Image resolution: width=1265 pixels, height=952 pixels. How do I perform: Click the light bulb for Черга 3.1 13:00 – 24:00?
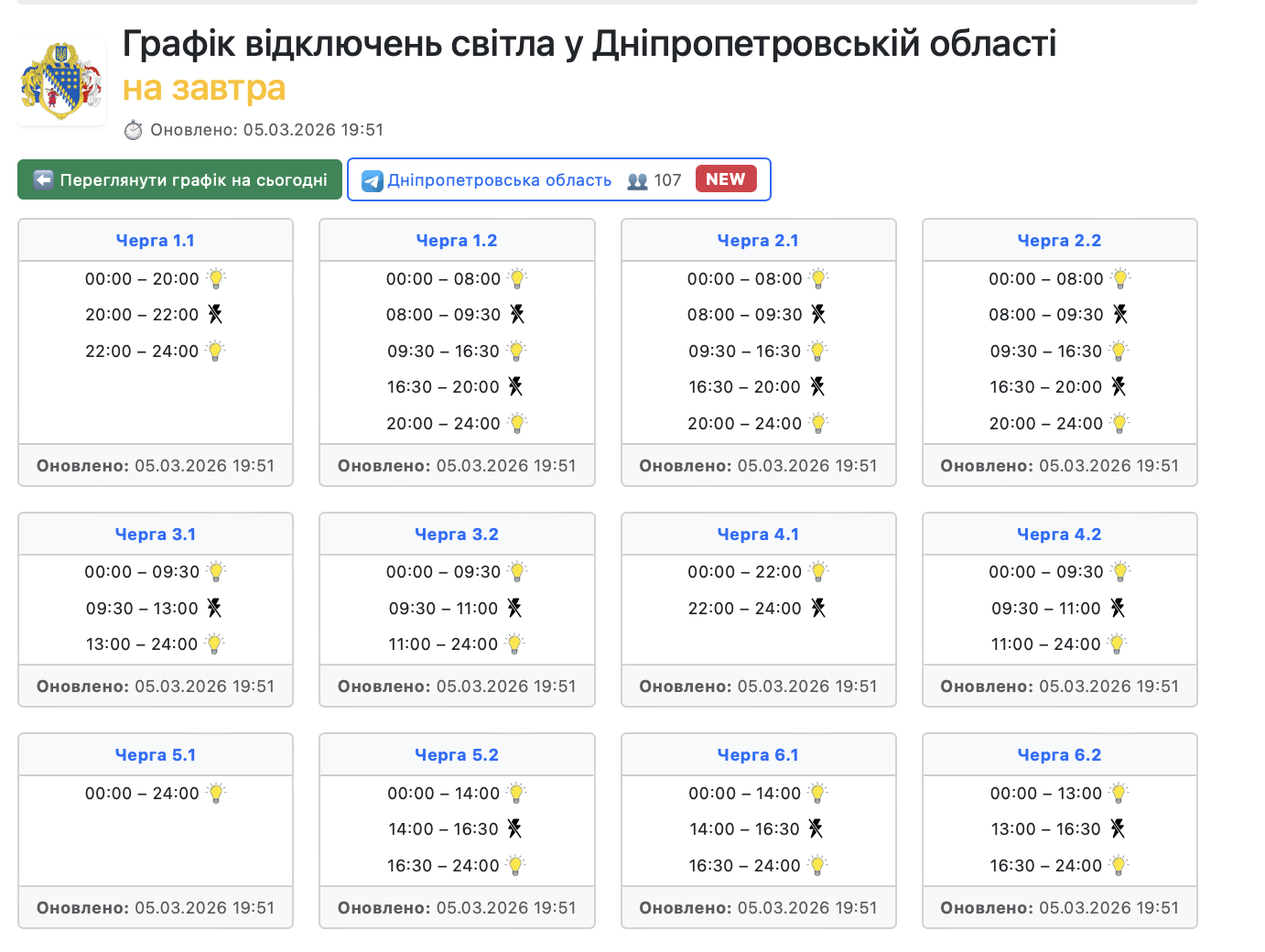click(x=214, y=644)
